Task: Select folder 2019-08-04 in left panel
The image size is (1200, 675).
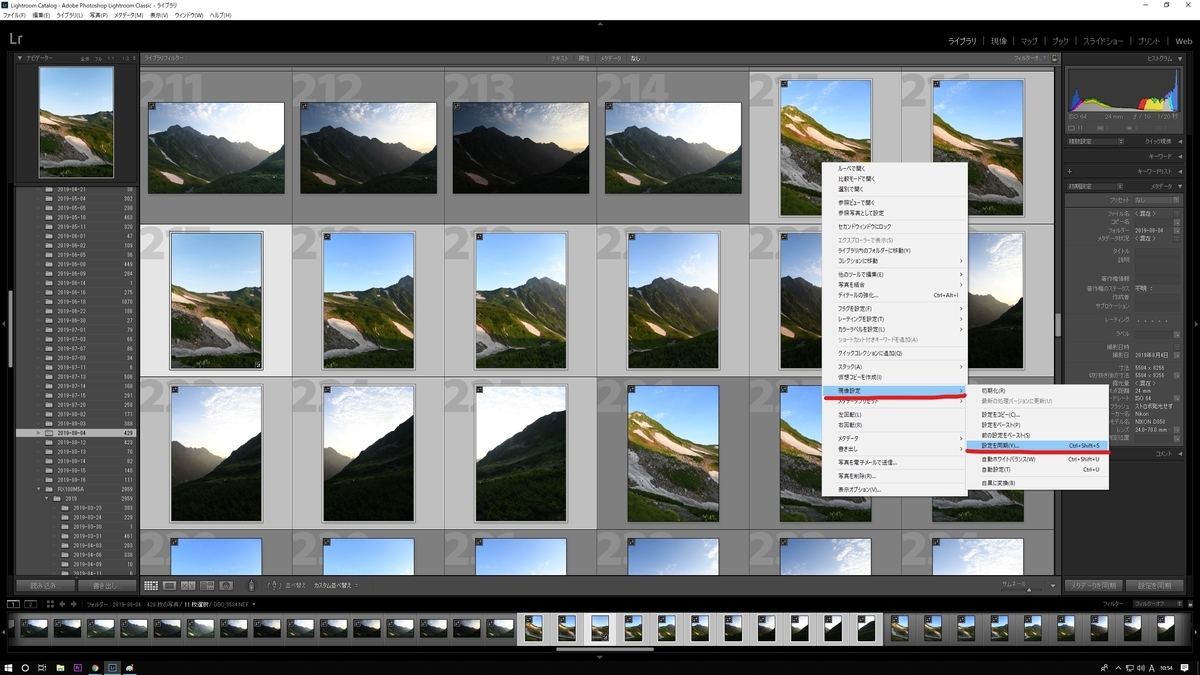Action: pos(76,433)
